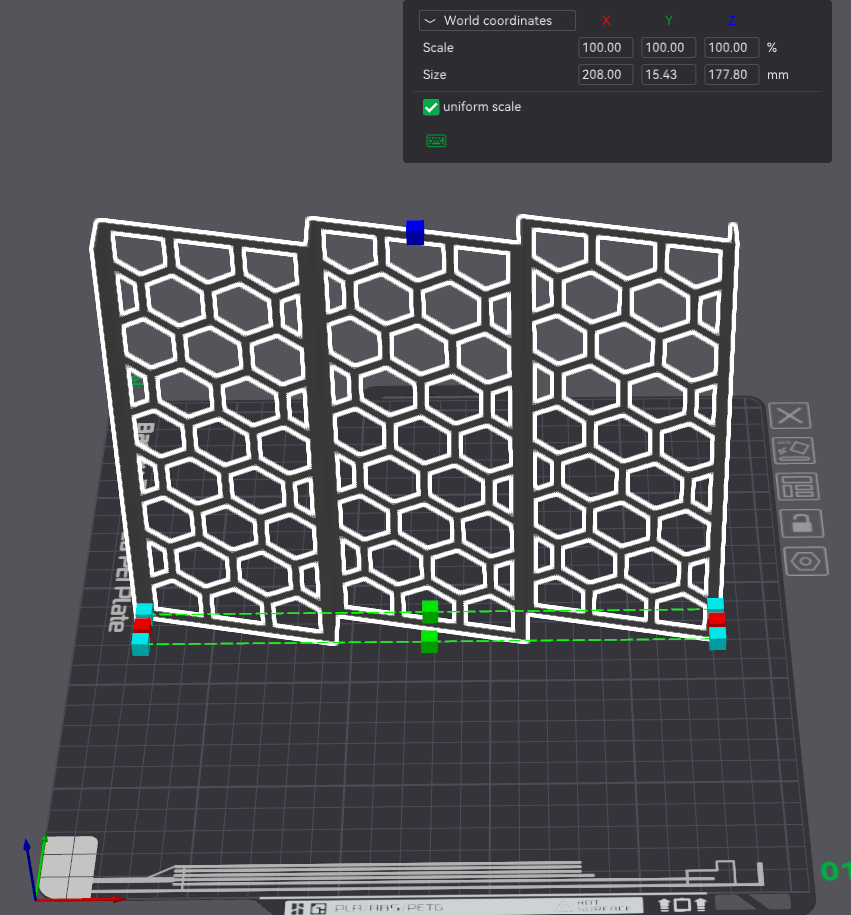
Task: Click the Scale X percentage field
Action: (x=605, y=47)
